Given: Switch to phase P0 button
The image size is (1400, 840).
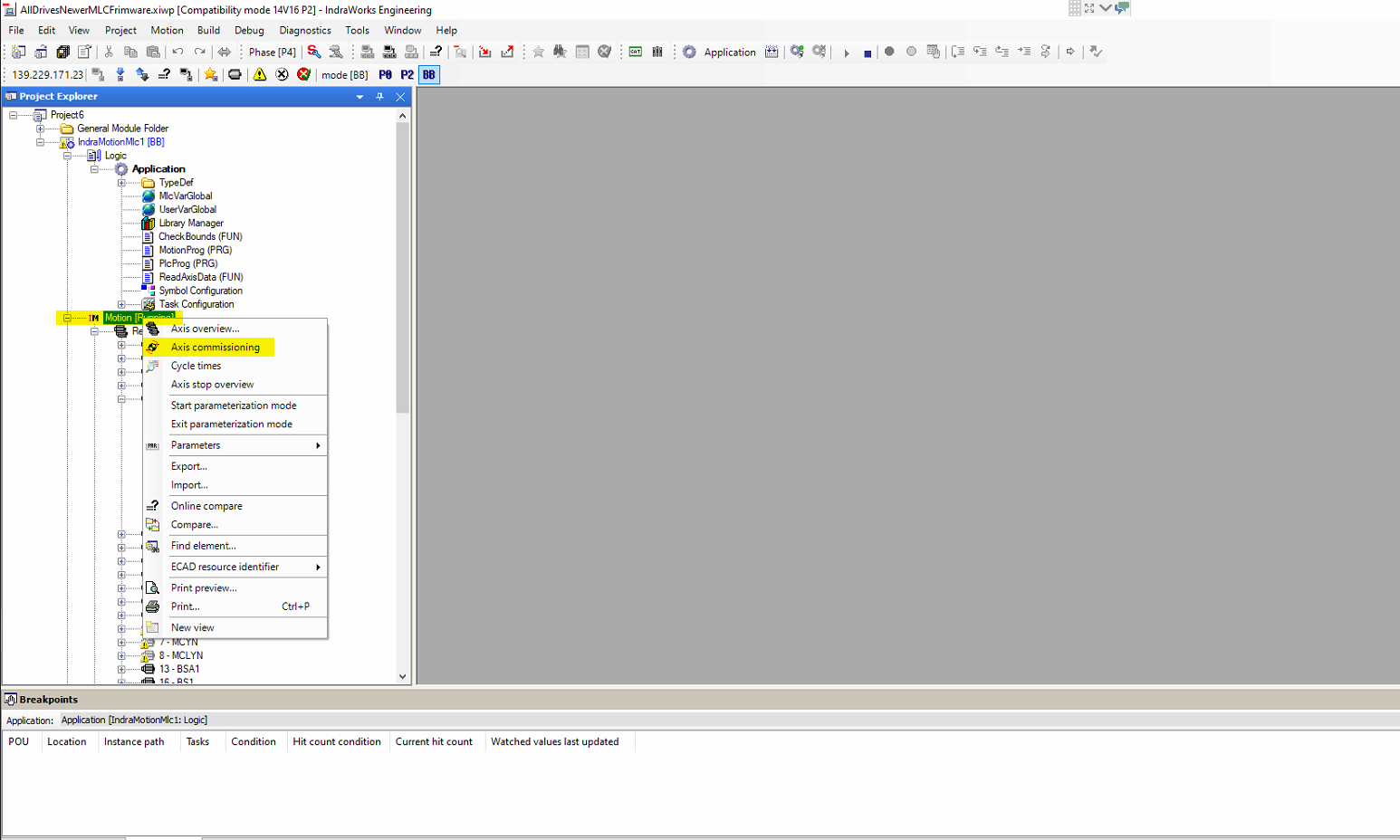Looking at the screenshot, I should 386,75.
